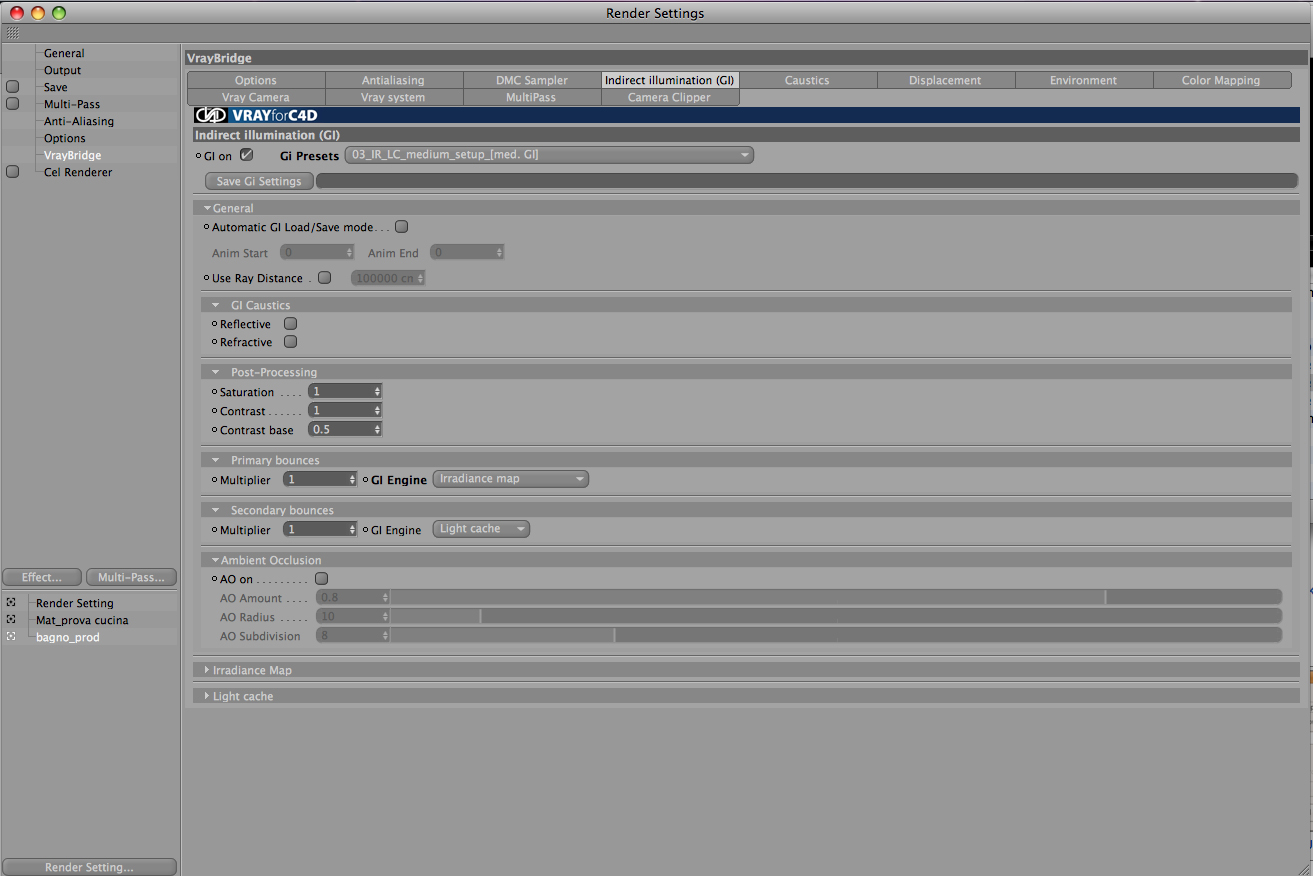Expand the Irradiance Map section
1313x876 pixels.
207,670
